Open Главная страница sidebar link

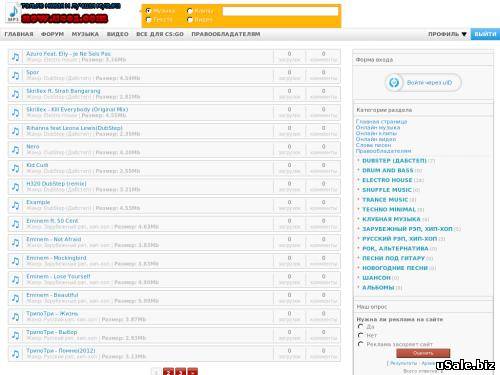coord(381,122)
